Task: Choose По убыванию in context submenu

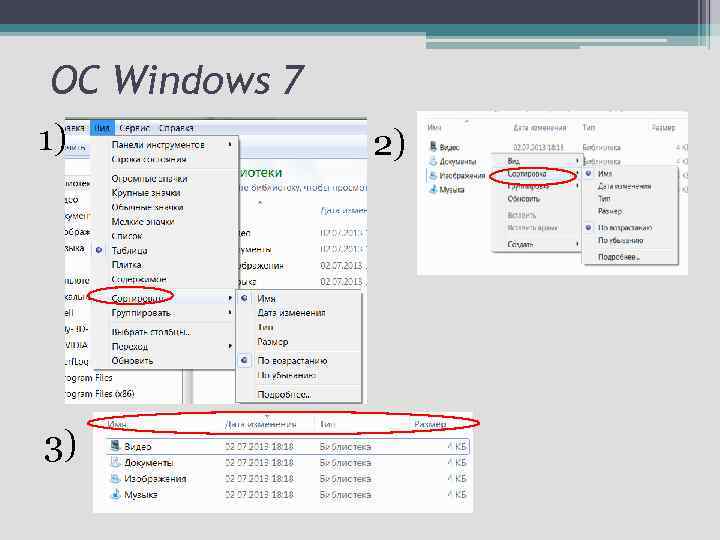Action: pos(621,240)
